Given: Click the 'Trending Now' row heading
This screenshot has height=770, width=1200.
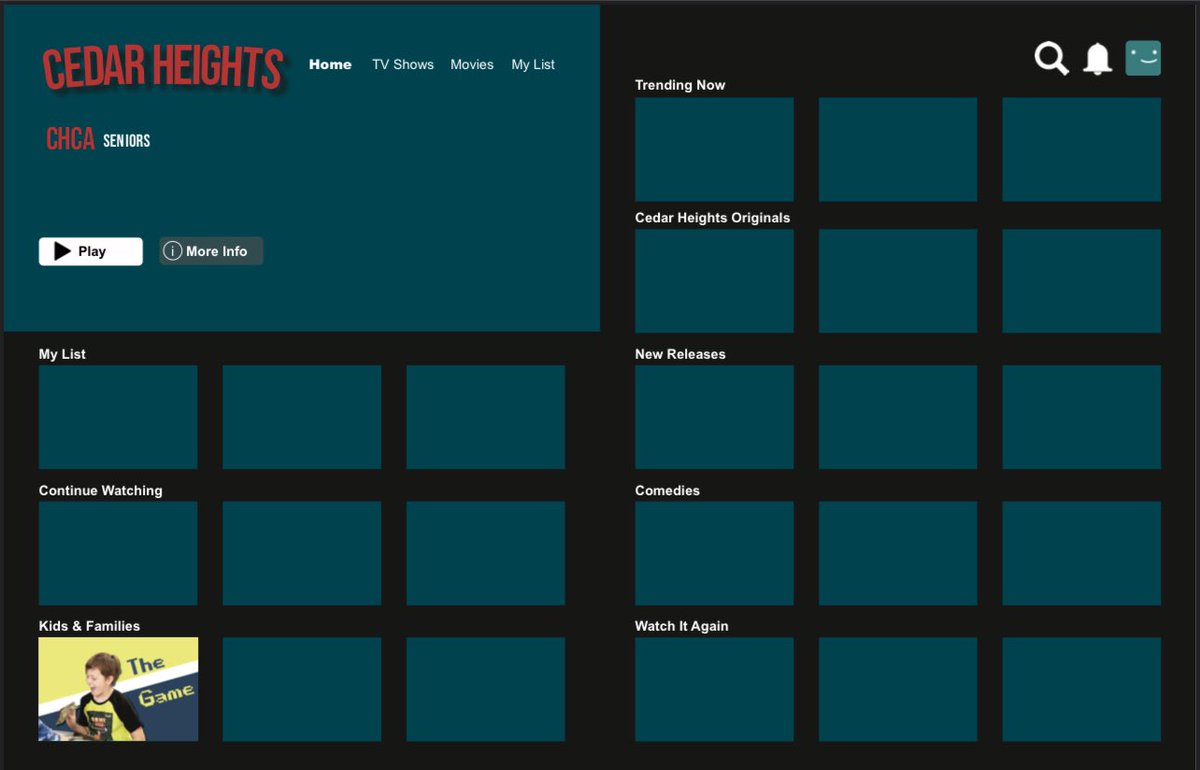Looking at the screenshot, I should (x=680, y=85).
